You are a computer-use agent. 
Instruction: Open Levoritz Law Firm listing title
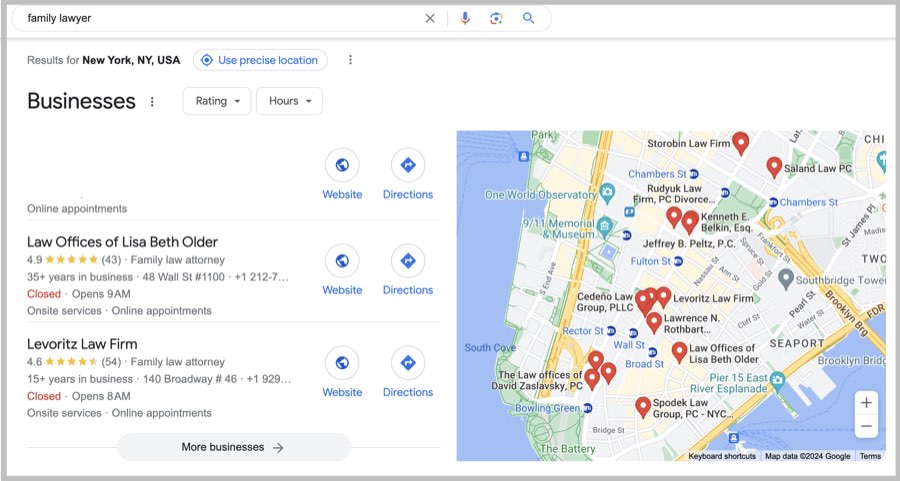pyautogui.click(x=82, y=344)
